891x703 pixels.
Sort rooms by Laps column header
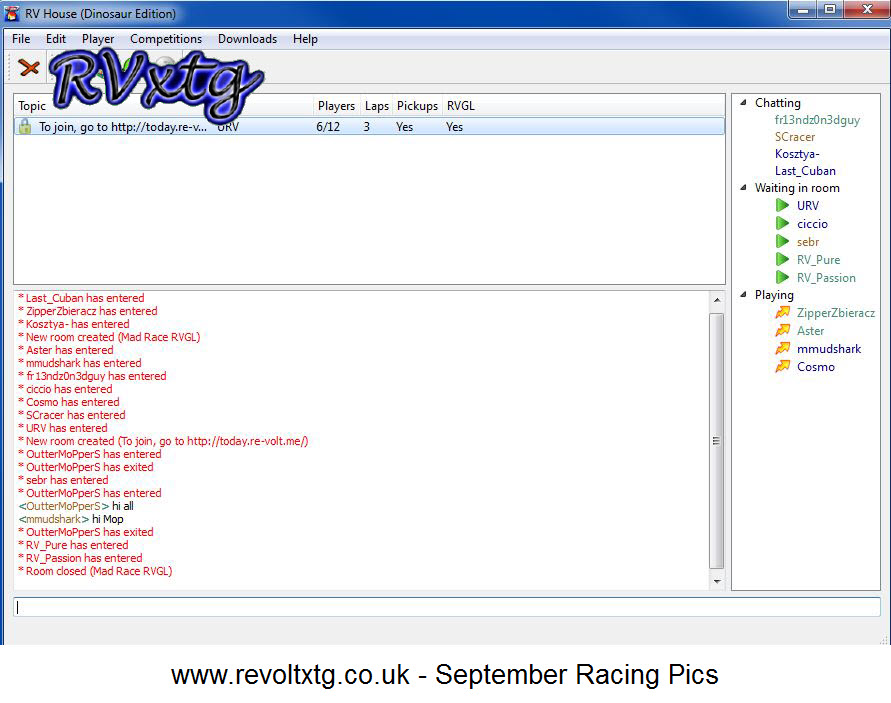click(377, 106)
